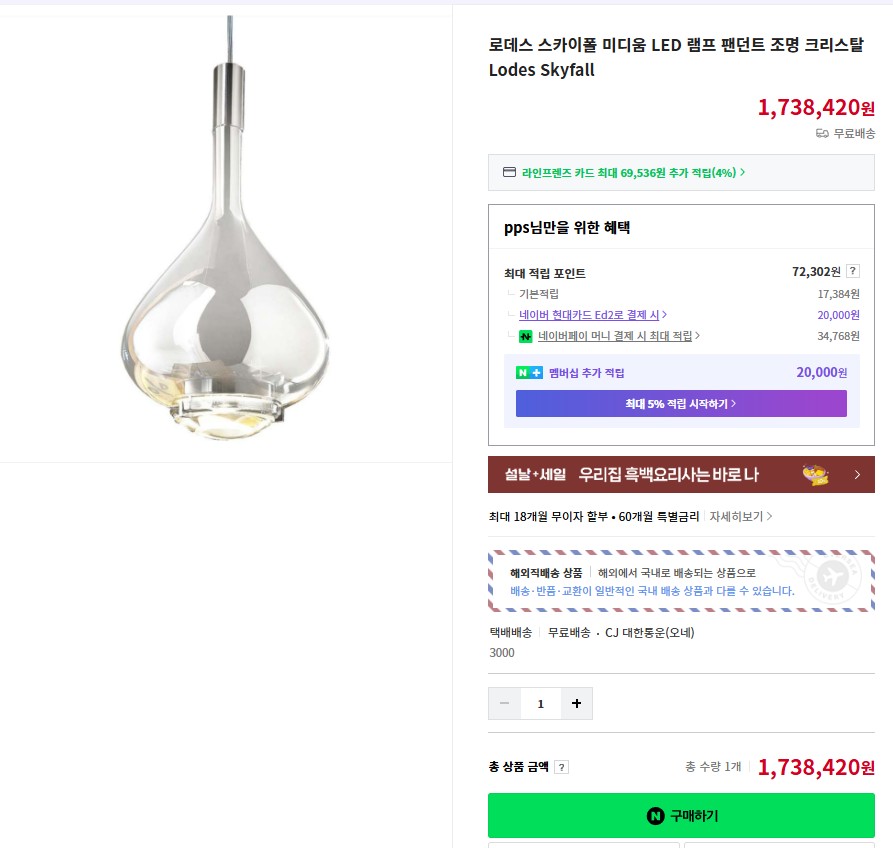
Task: Click the free shipping truck icon
Action: tap(822, 134)
